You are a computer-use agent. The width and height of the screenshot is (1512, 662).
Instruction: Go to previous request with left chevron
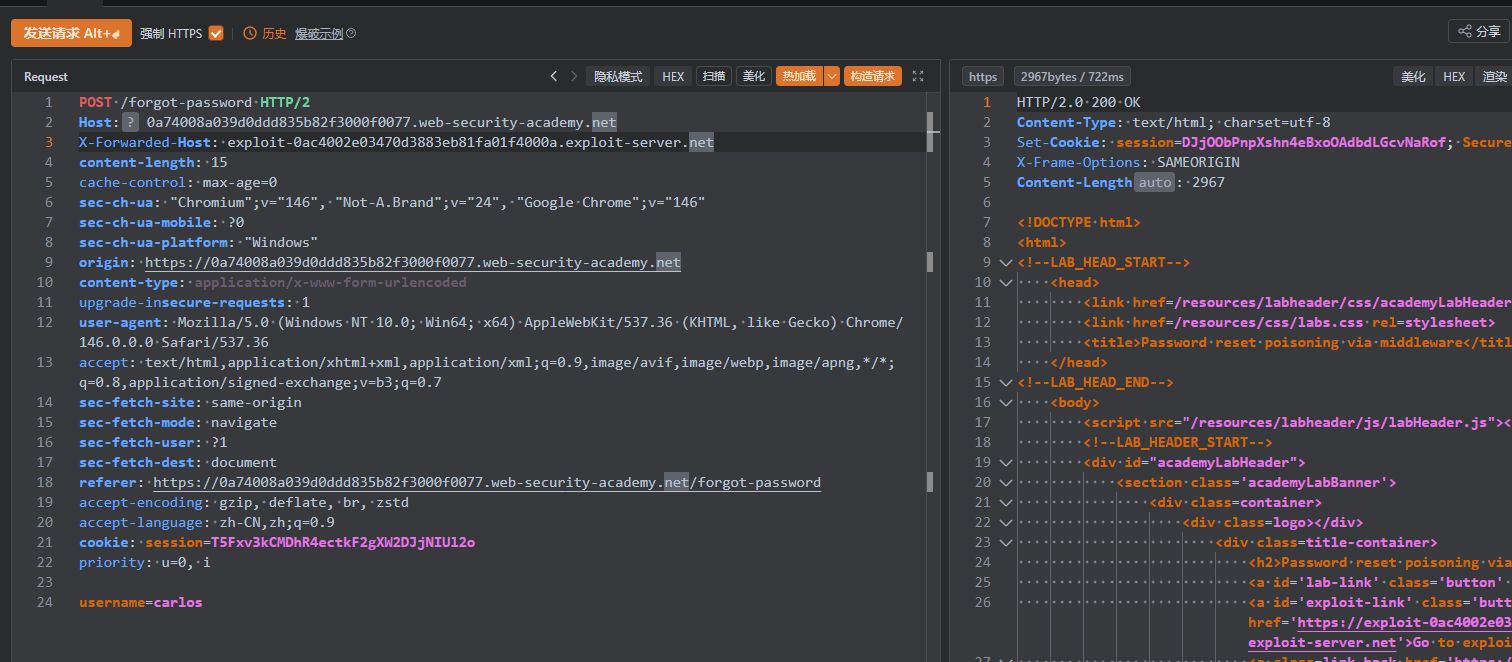[554, 76]
